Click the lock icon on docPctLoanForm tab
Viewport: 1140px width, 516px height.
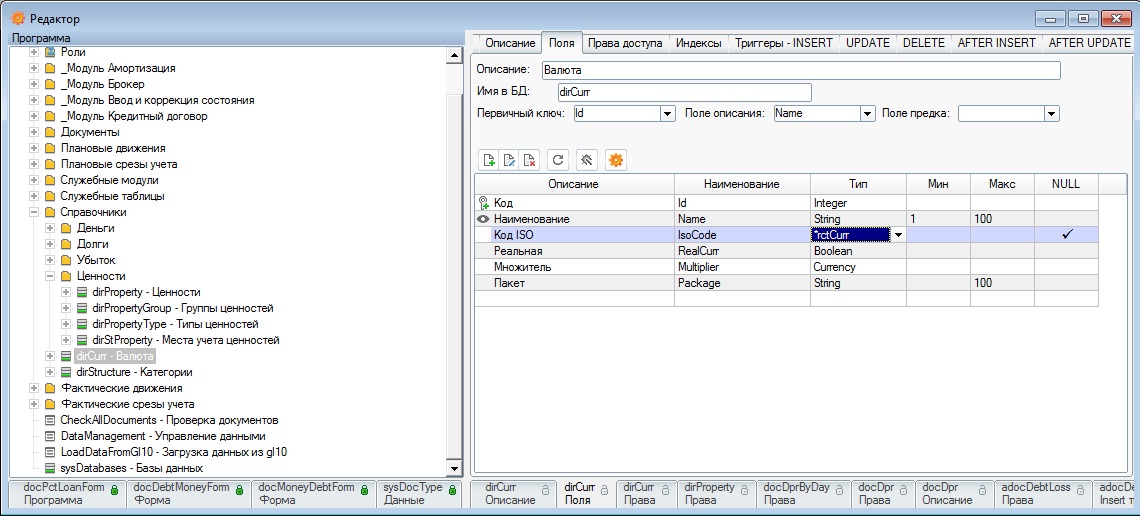coord(114,489)
